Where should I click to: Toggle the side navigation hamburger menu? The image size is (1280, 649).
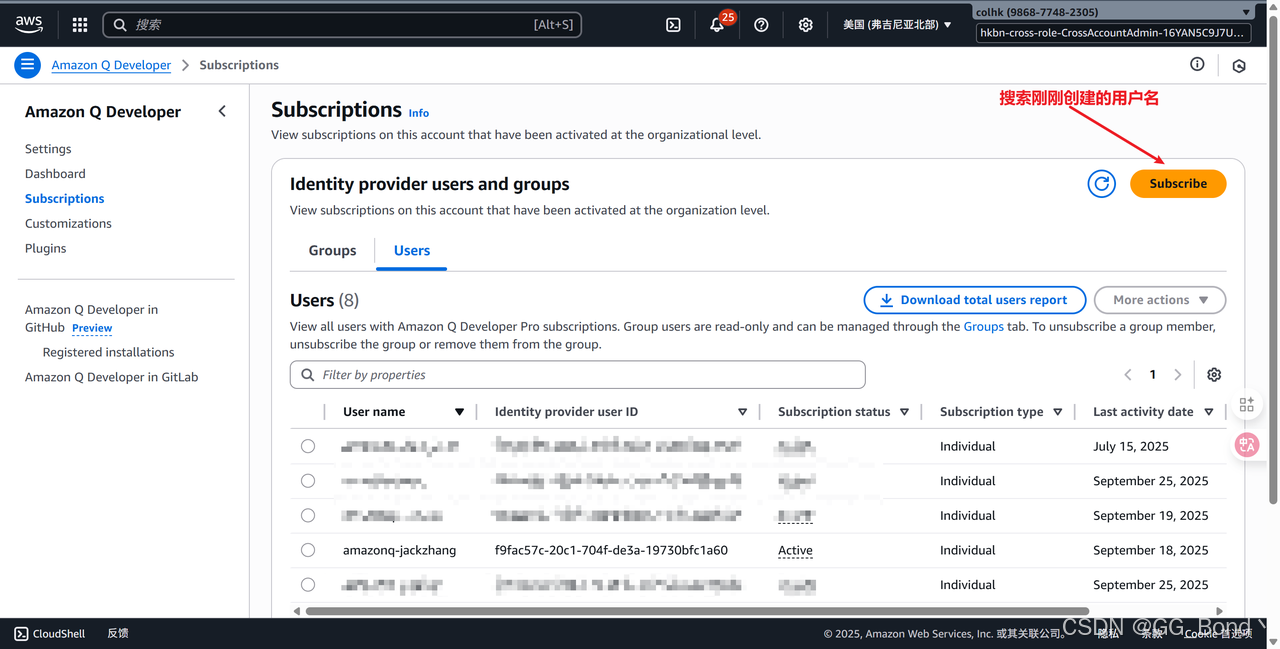27,65
